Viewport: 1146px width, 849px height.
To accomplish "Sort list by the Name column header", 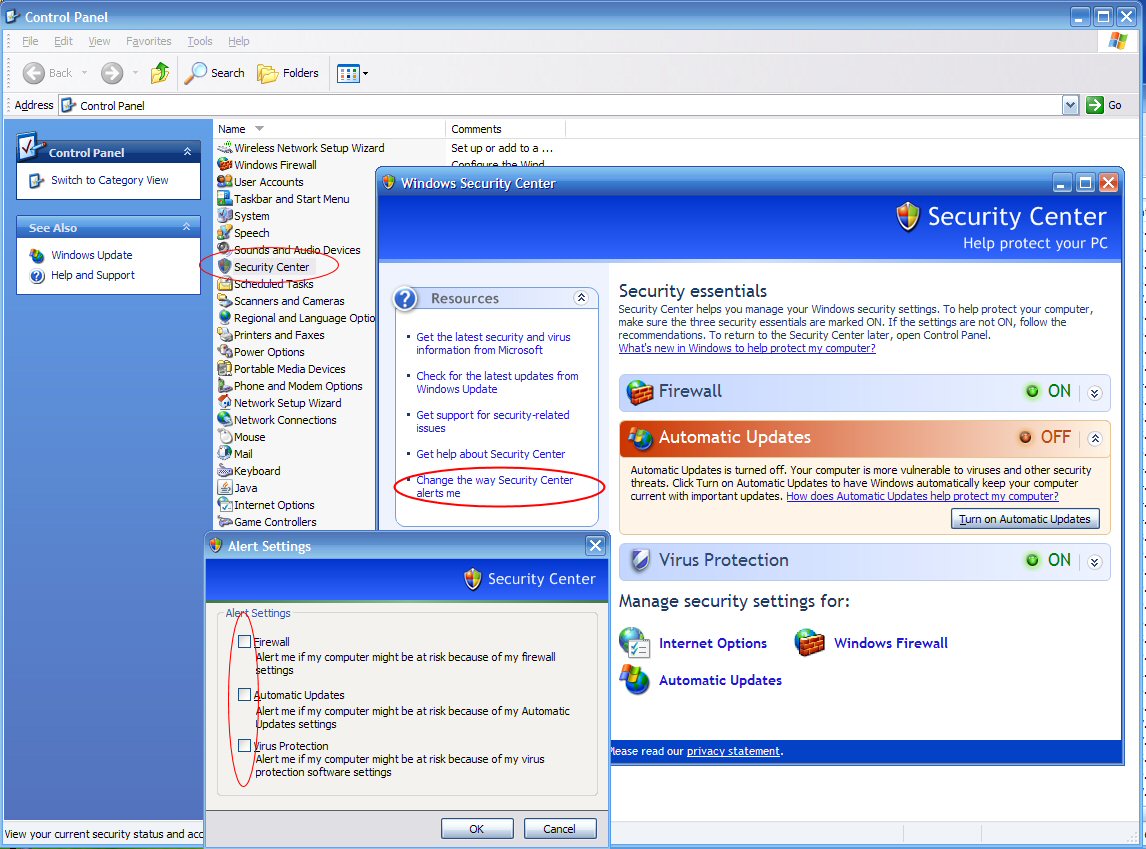I will click(330, 129).
